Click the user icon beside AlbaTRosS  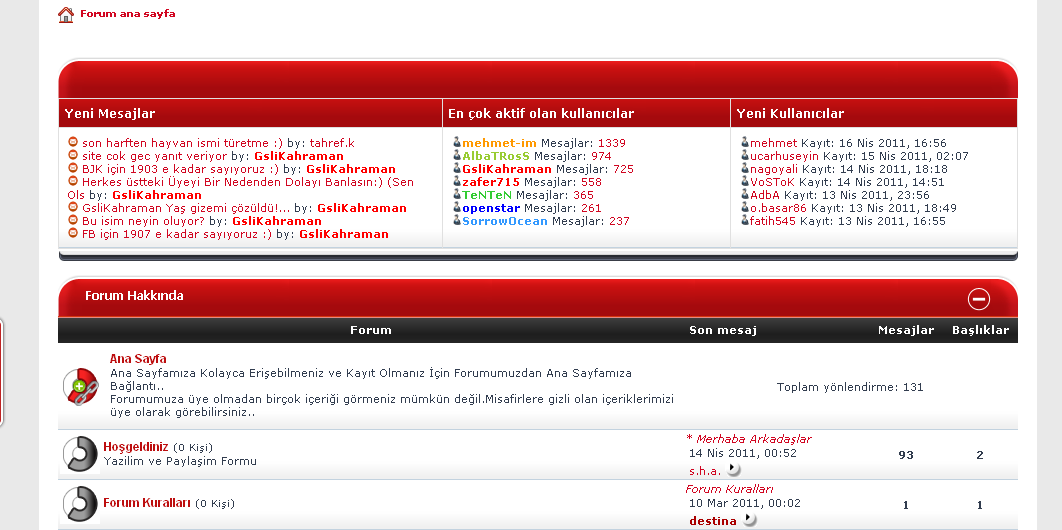click(457, 155)
